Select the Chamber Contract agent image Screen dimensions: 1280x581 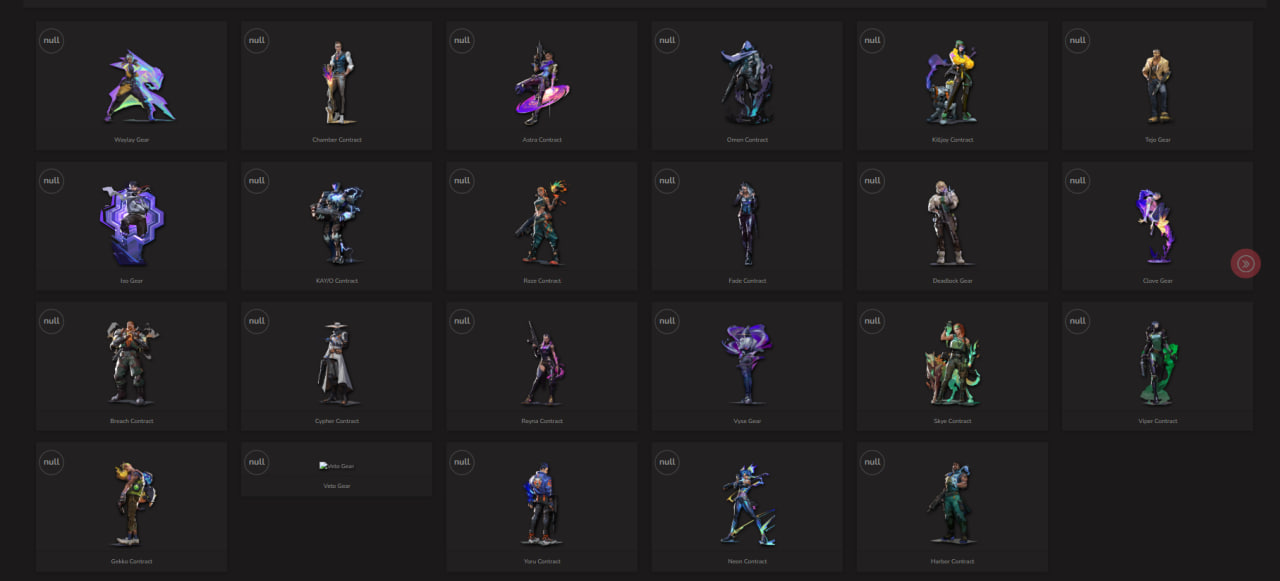coord(337,84)
